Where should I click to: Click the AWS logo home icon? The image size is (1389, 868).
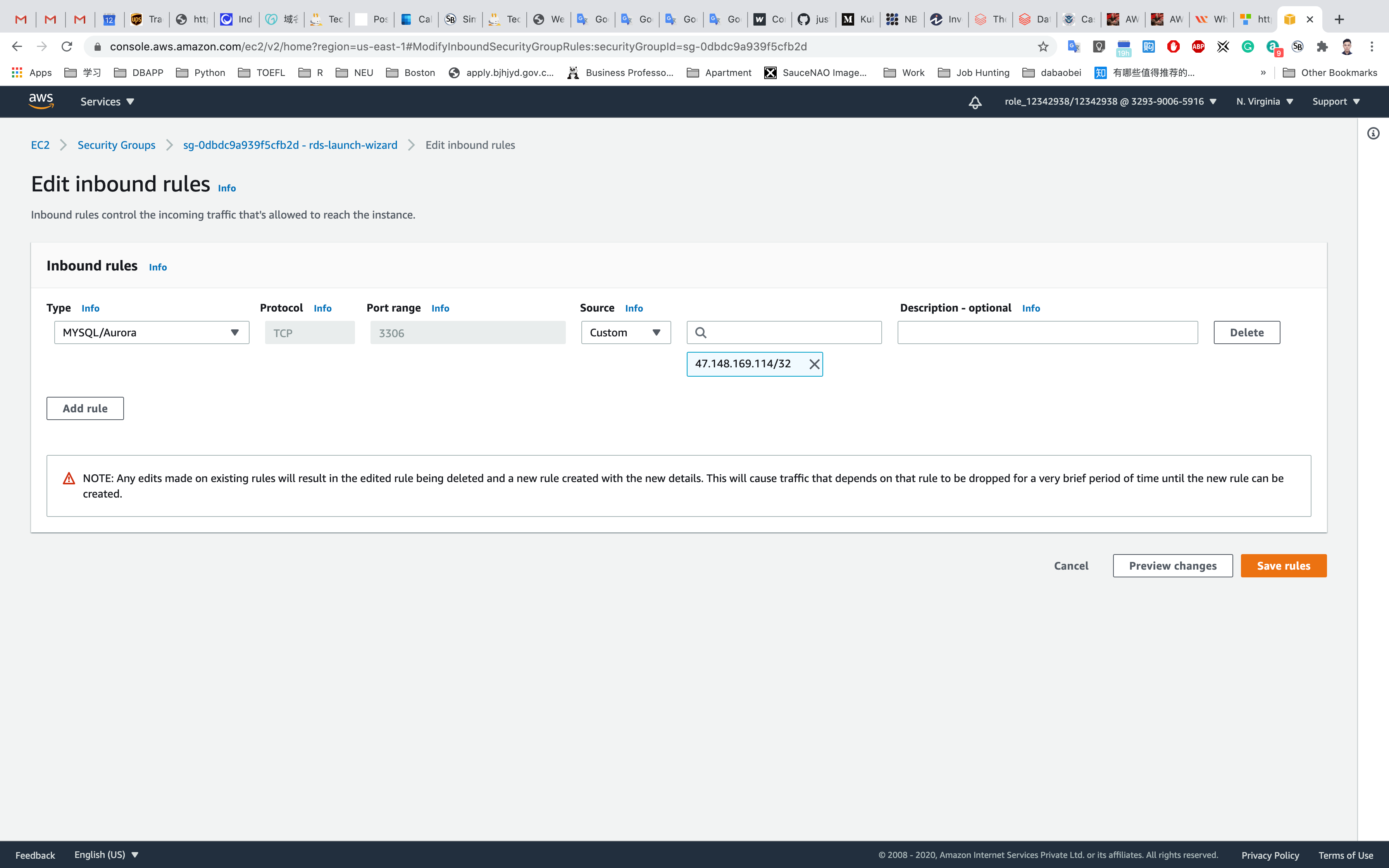(x=41, y=101)
